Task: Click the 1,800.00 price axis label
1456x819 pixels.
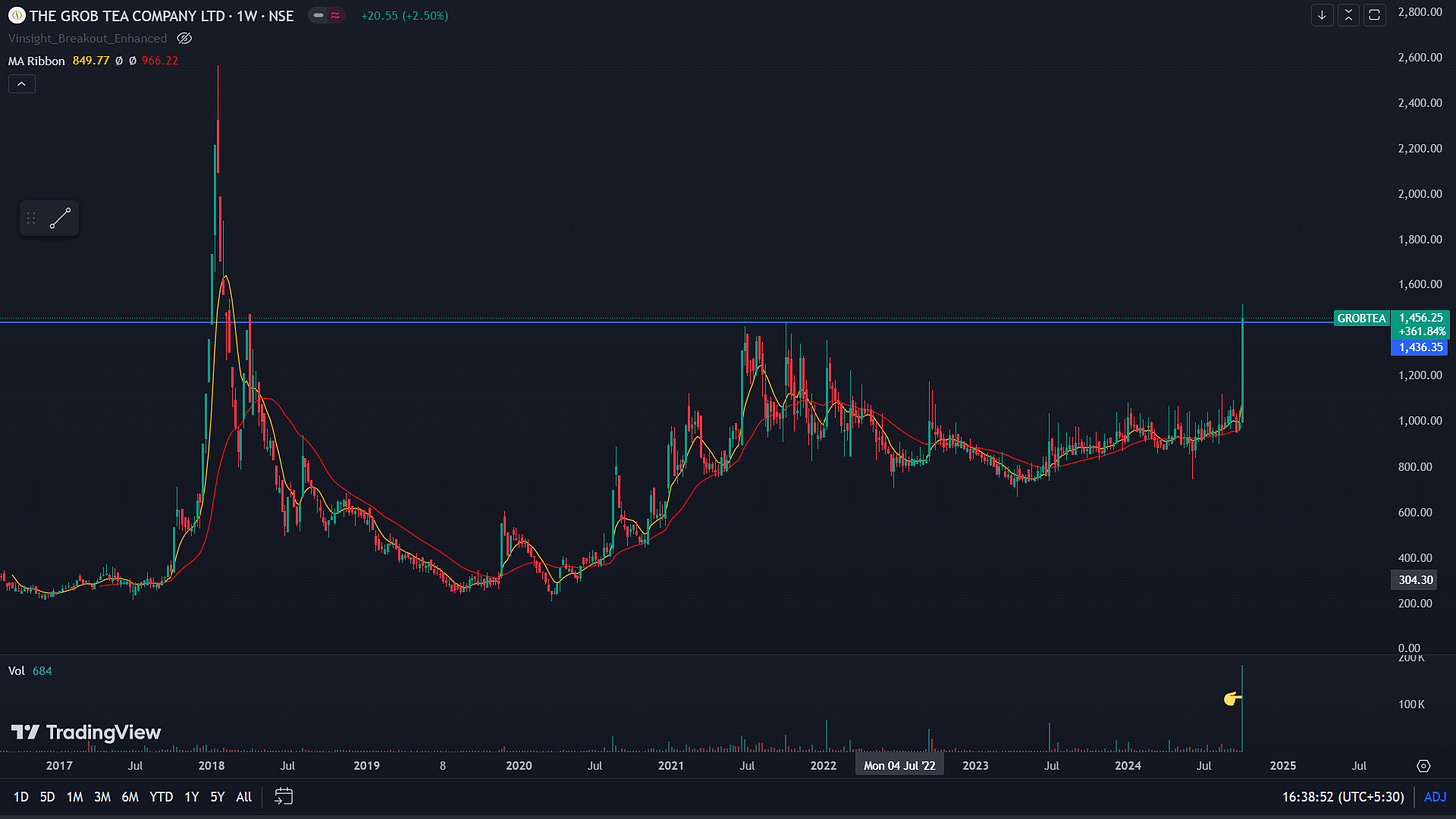Action: tap(1419, 239)
